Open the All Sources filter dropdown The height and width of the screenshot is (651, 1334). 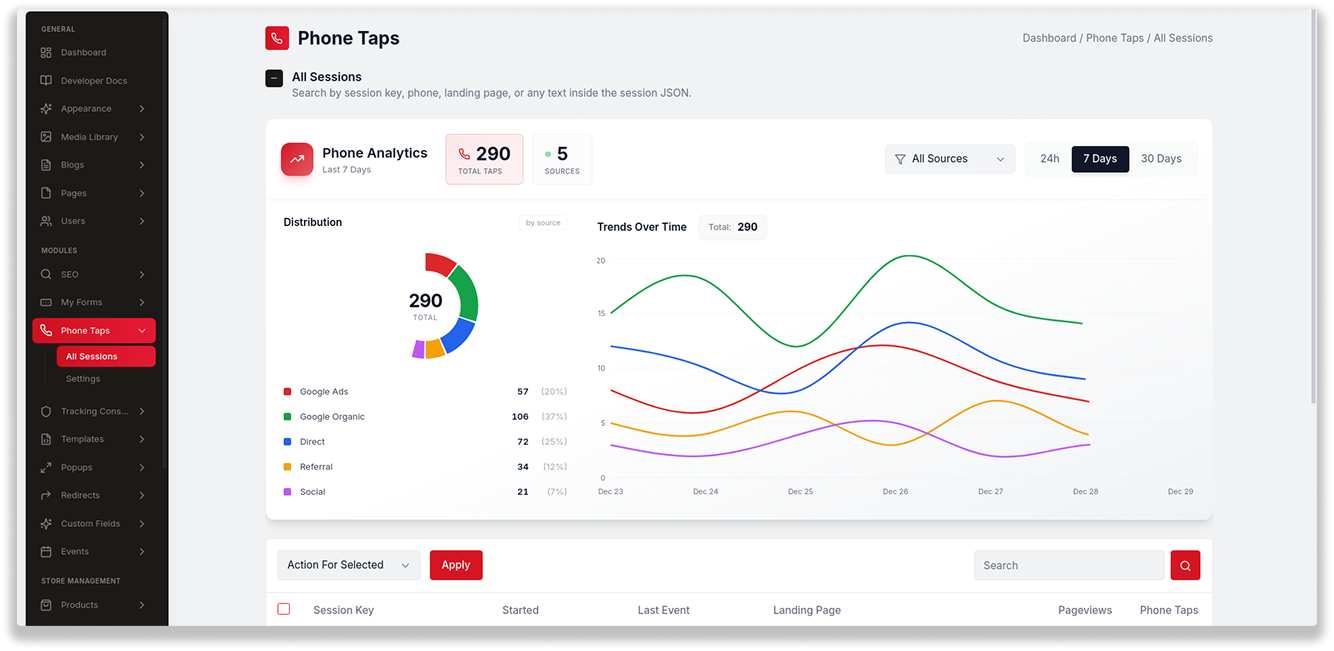(950, 159)
